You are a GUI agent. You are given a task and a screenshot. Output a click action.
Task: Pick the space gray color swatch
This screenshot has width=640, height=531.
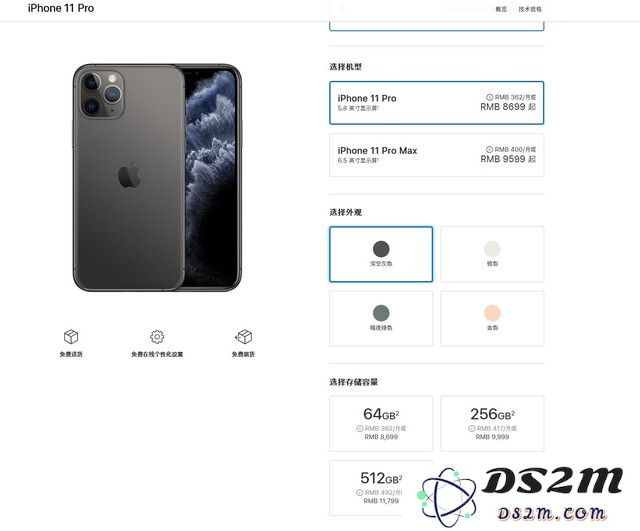coord(381,254)
